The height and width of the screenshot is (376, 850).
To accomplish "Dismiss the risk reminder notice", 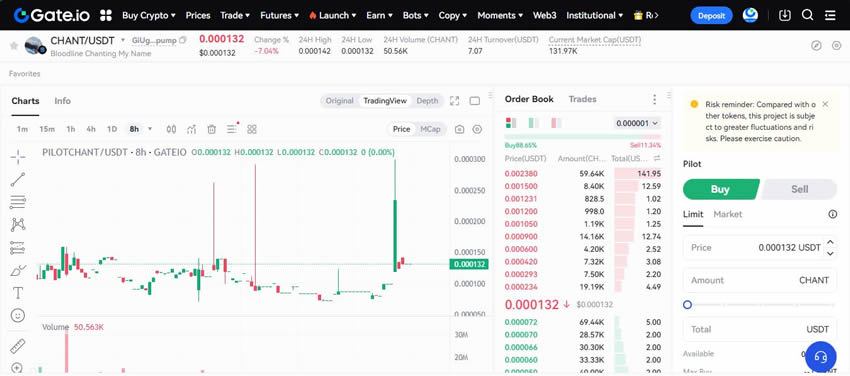I will coord(825,103).
